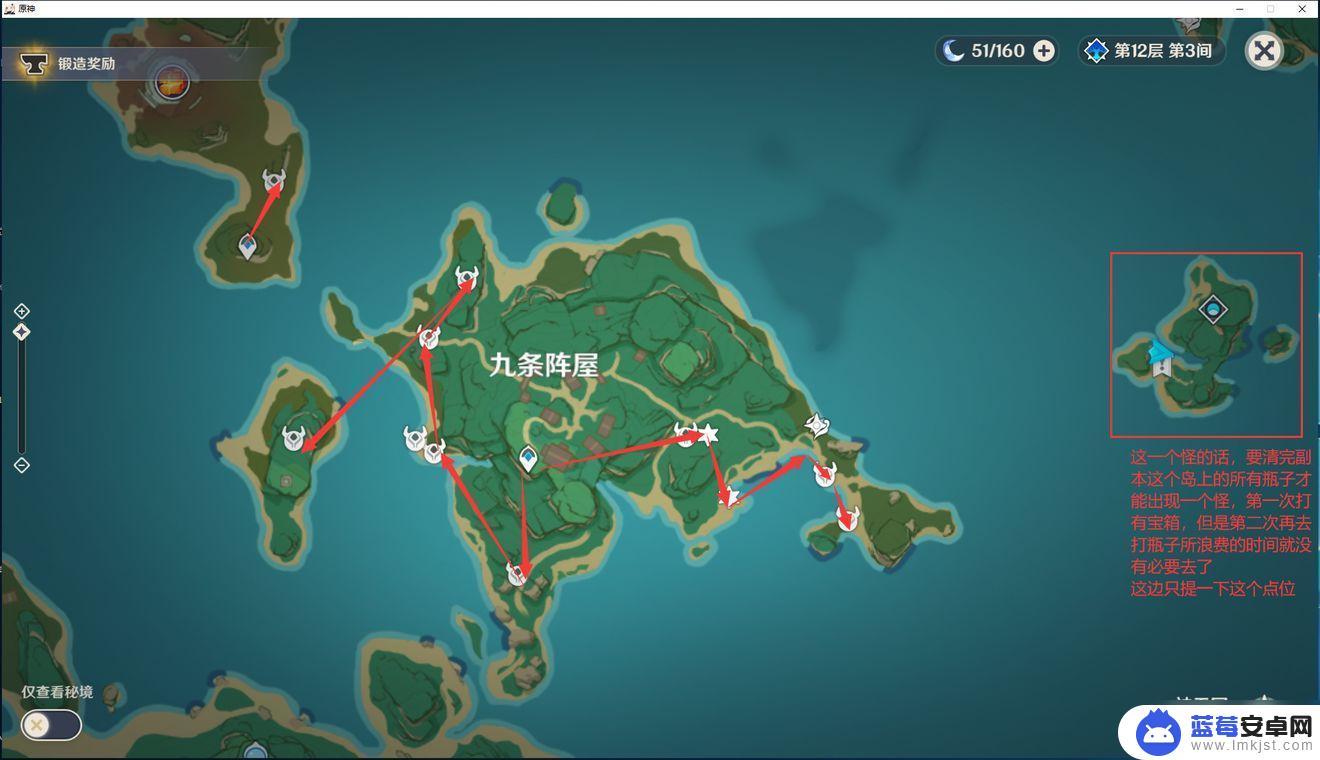Toggle the 仅查看秘境 domain-only switch
Viewport: 1320px width, 760px height.
tap(51, 725)
